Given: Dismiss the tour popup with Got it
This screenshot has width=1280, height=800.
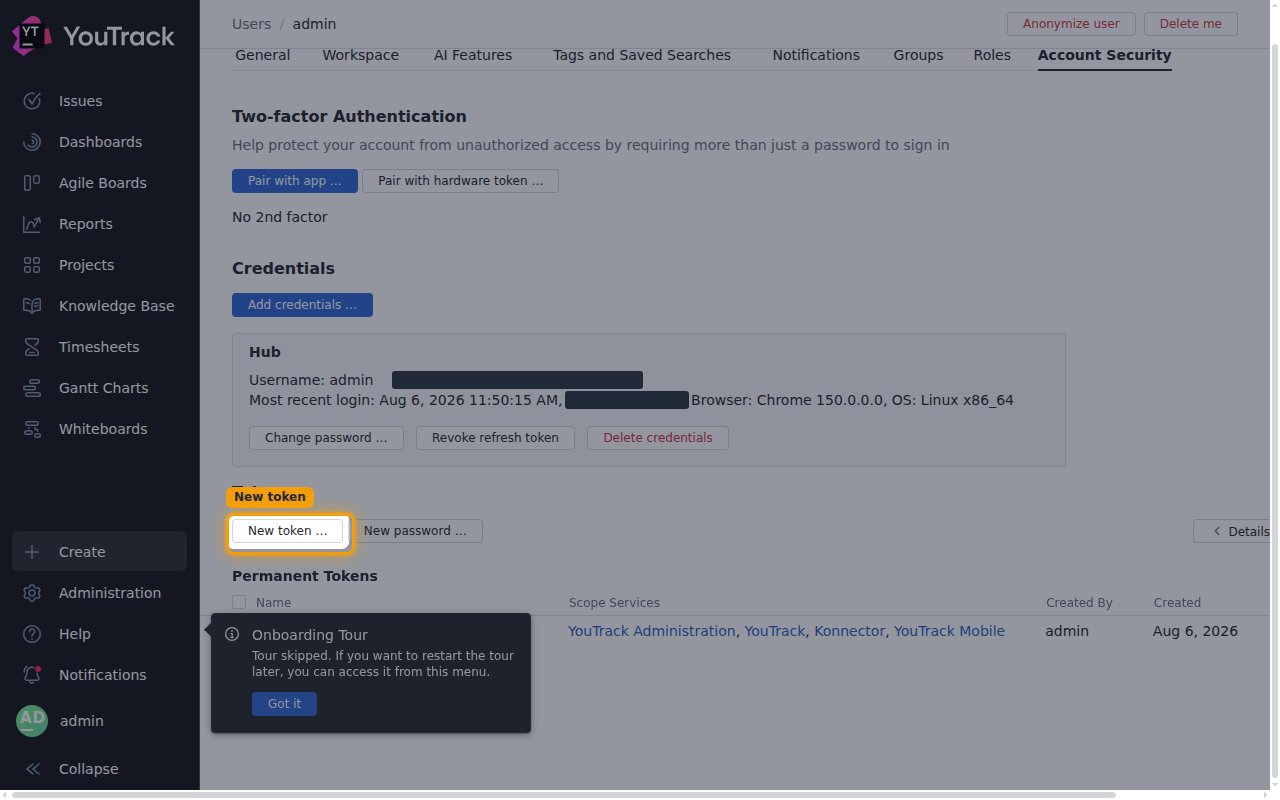Looking at the screenshot, I should [284, 704].
